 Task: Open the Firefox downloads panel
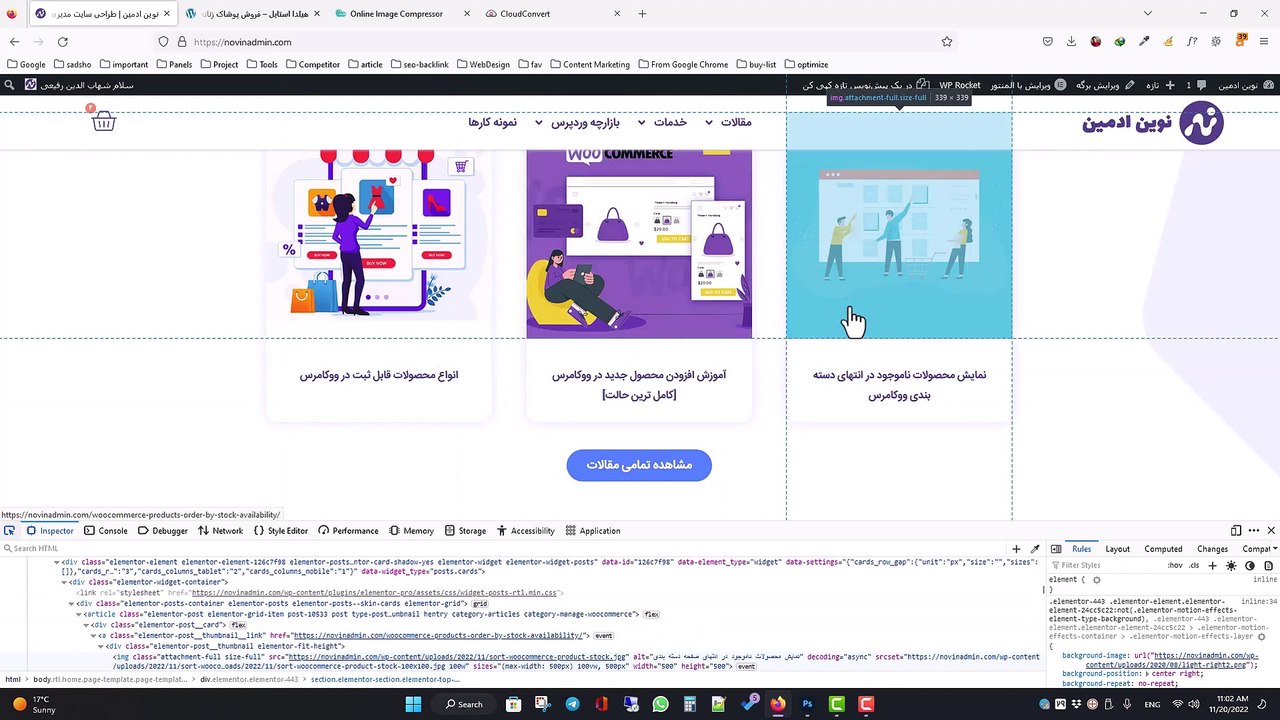[1071, 42]
